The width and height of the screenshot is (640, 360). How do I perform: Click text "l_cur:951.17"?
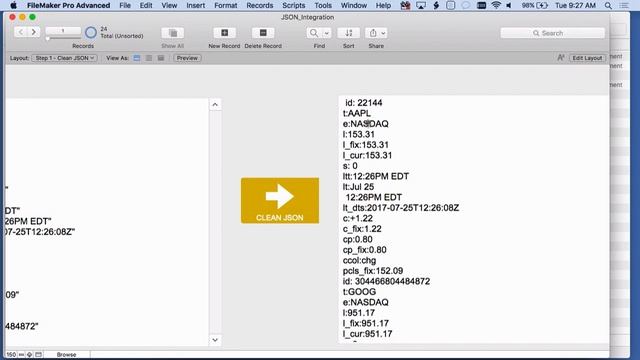click(367, 334)
